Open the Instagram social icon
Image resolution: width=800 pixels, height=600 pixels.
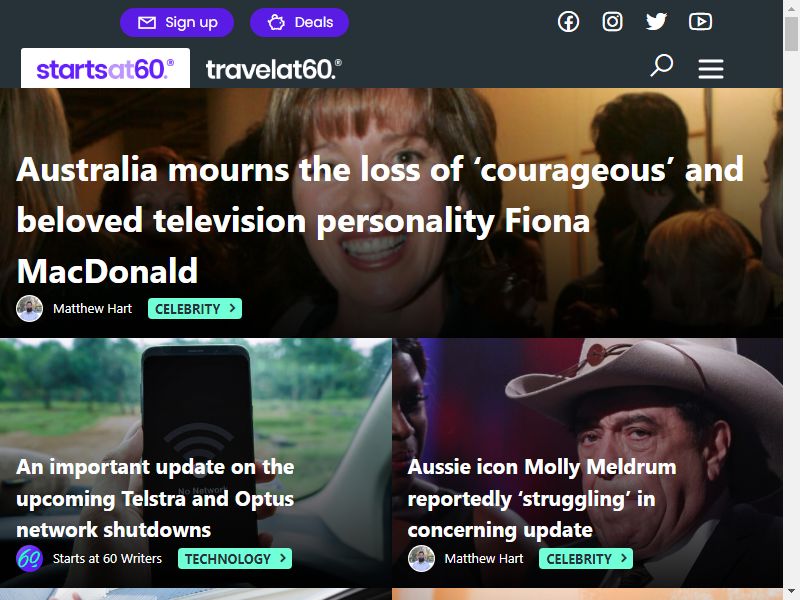(x=612, y=22)
